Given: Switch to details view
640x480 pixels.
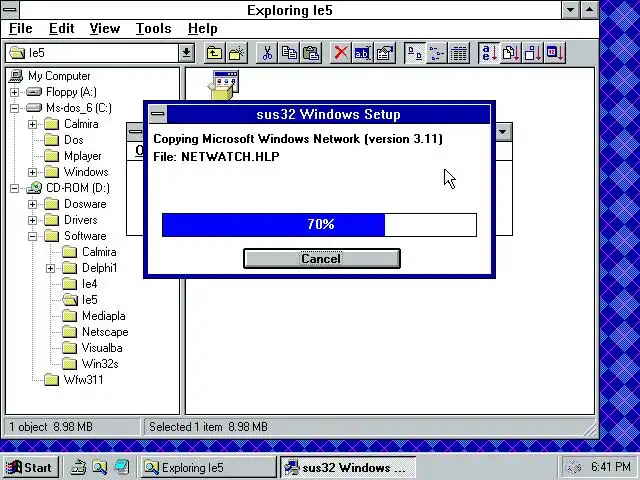Looking at the screenshot, I should click(459, 53).
